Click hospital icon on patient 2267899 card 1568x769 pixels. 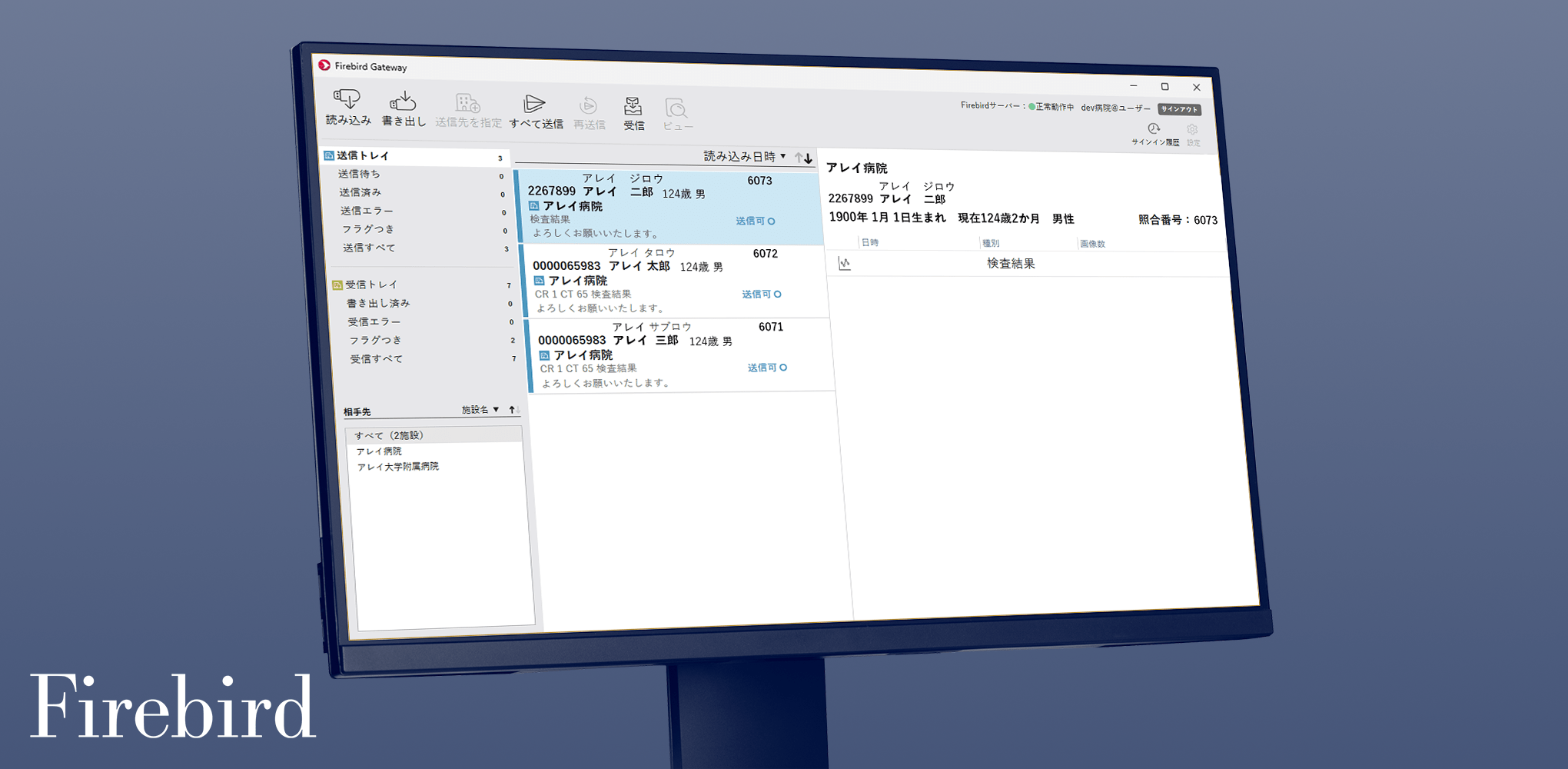[534, 206]
